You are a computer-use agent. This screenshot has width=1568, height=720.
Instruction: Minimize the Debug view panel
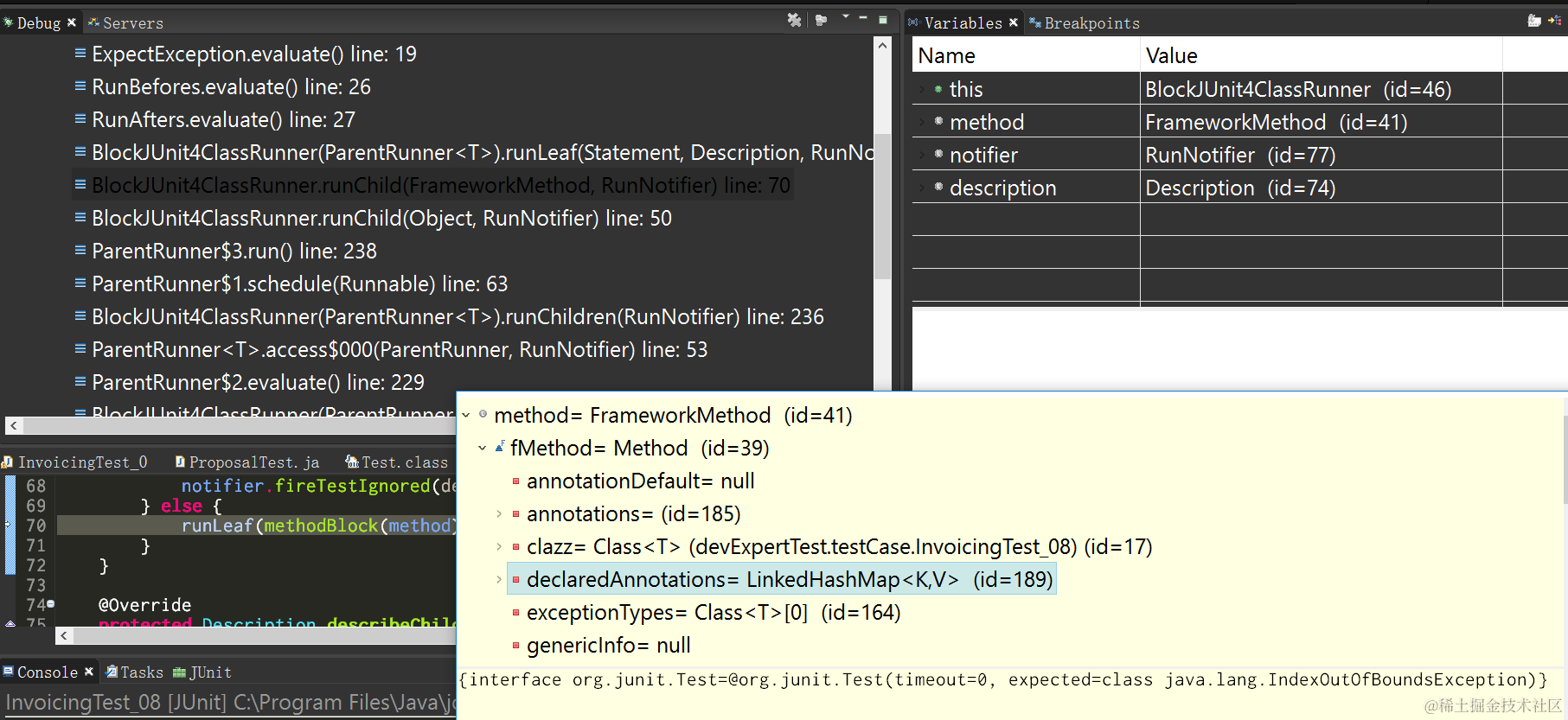[863, 18]
